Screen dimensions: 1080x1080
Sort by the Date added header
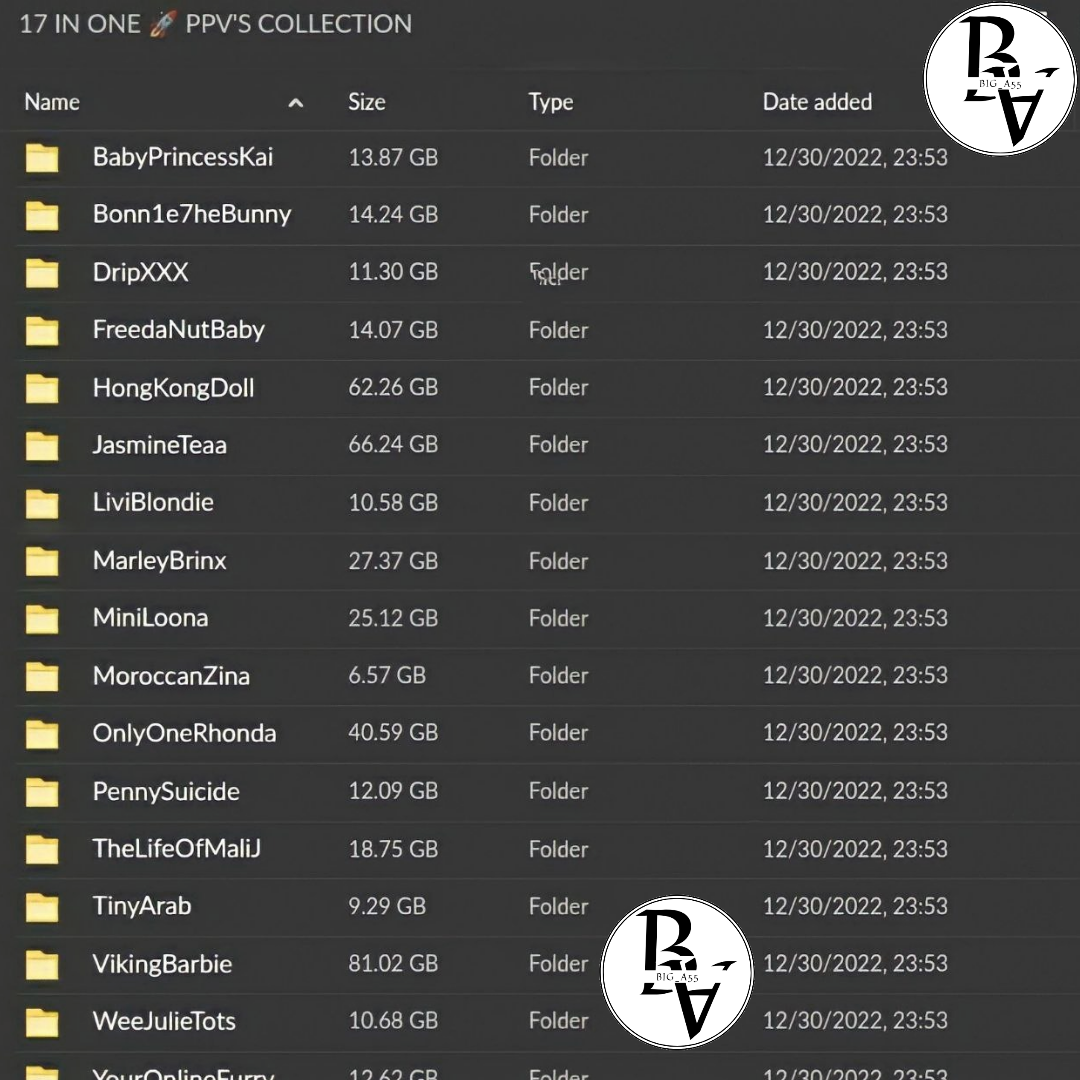pyautogui.click(x=817, y=102)
